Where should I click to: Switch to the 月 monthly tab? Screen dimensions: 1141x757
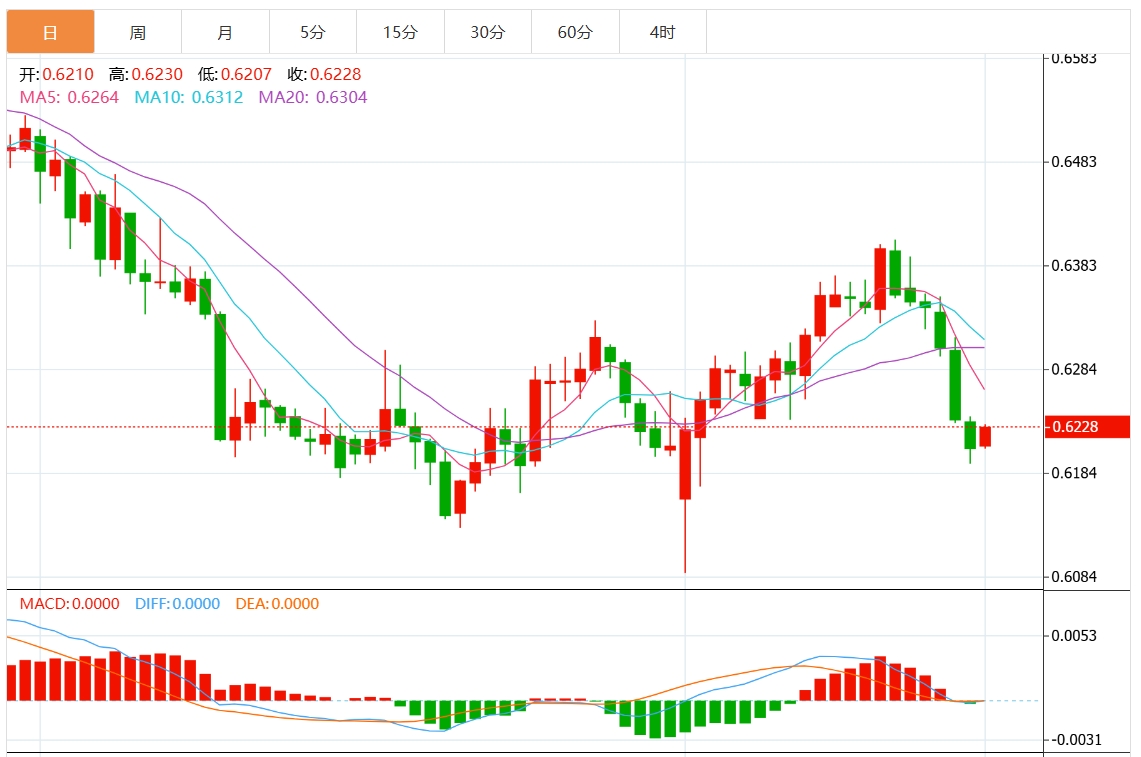(226, 32)
